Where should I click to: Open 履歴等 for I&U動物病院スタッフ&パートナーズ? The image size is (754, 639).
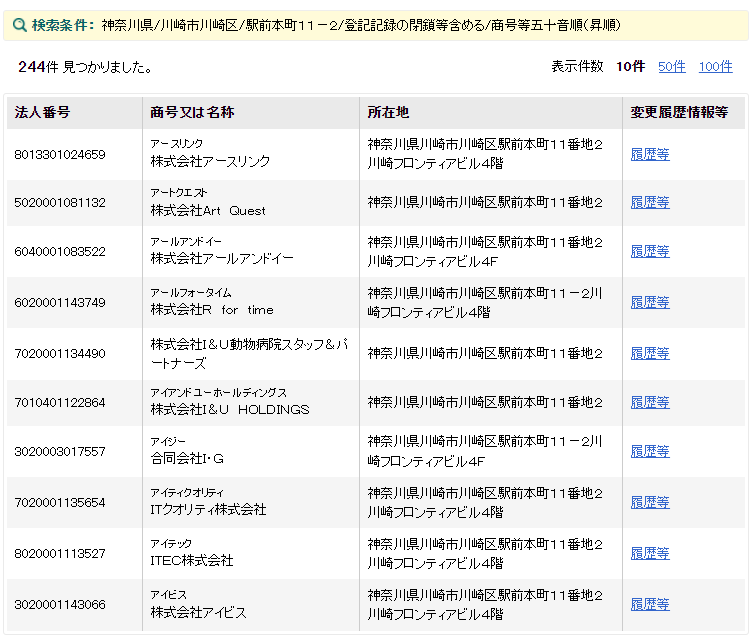coord(650,353)
